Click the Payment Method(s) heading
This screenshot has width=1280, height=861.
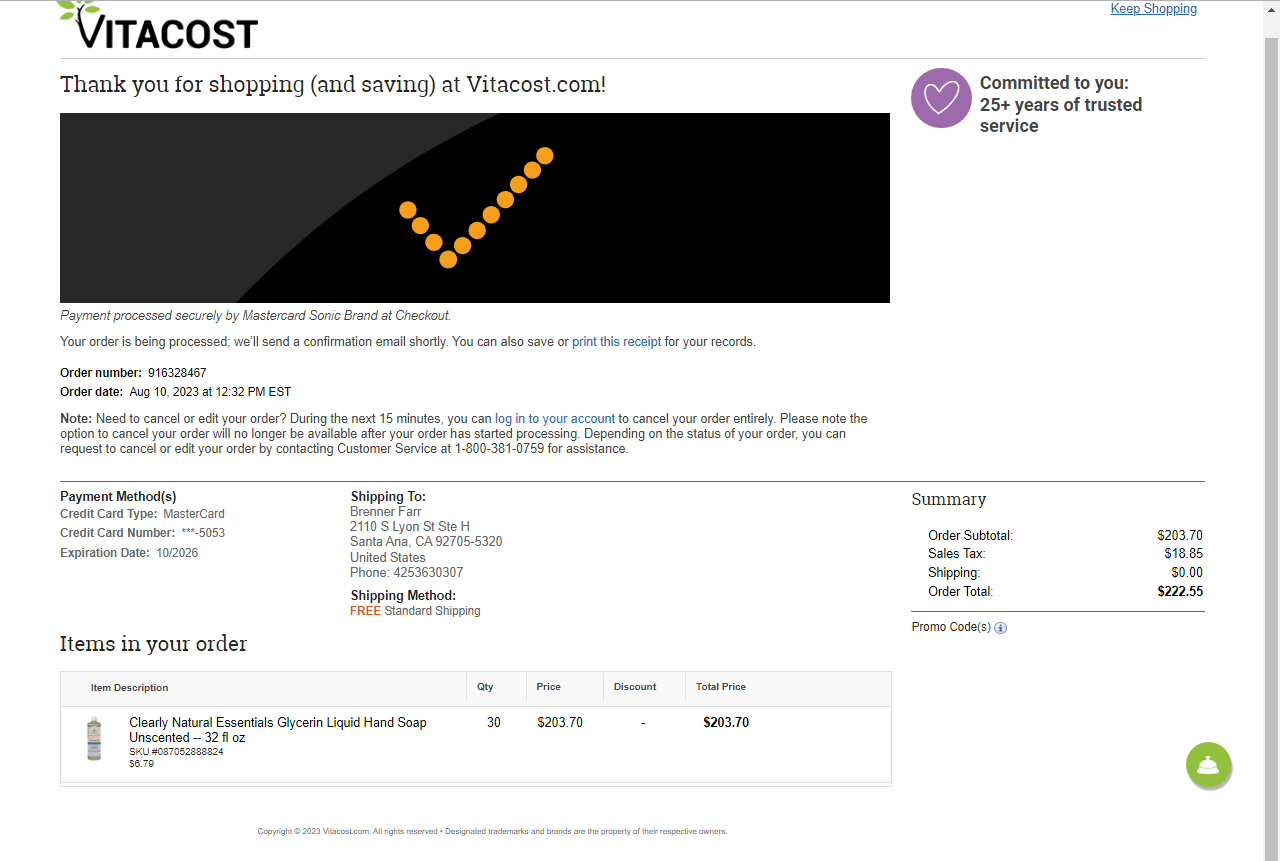(x=118, y=497)
